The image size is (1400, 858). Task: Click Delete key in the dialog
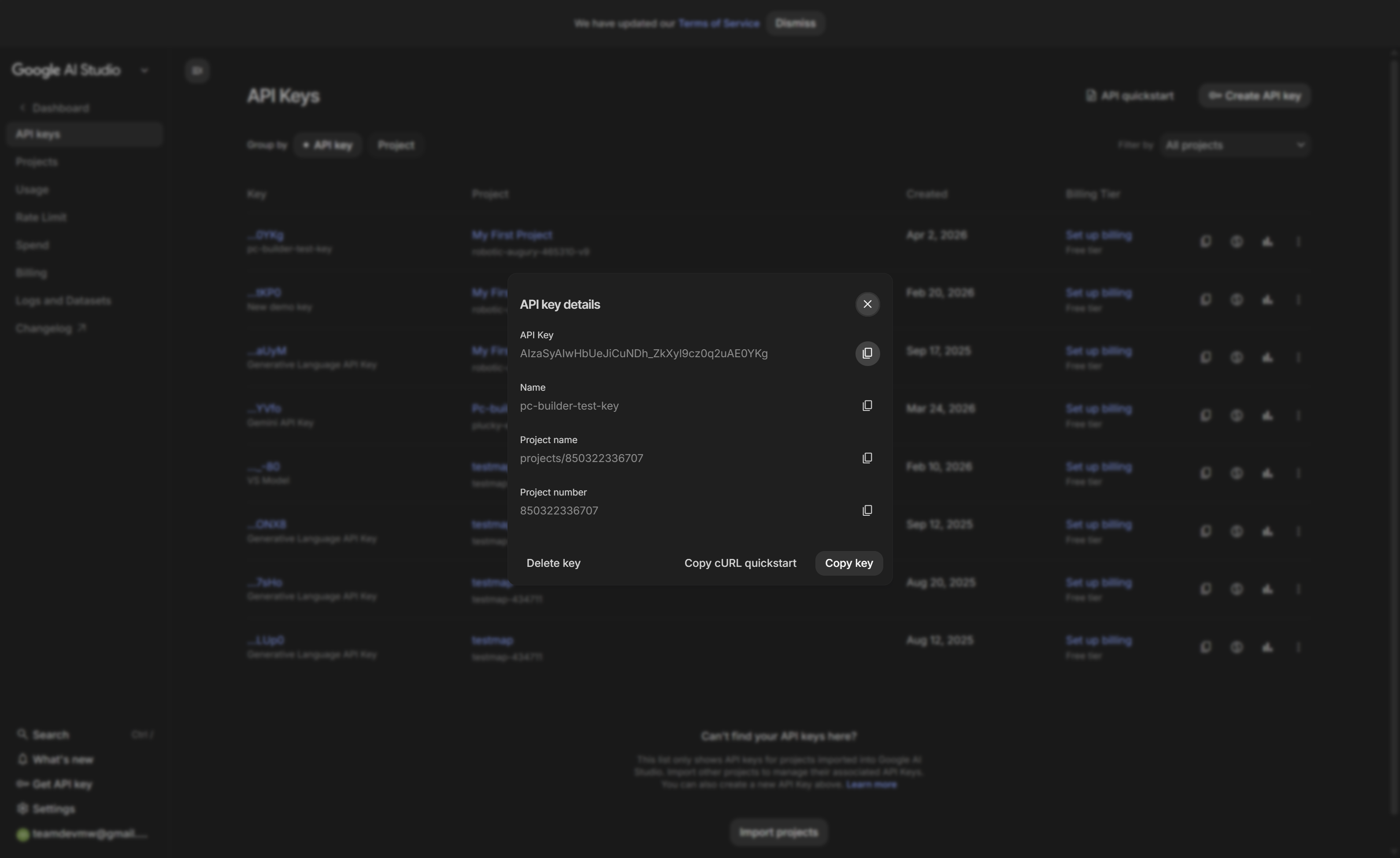553,563
